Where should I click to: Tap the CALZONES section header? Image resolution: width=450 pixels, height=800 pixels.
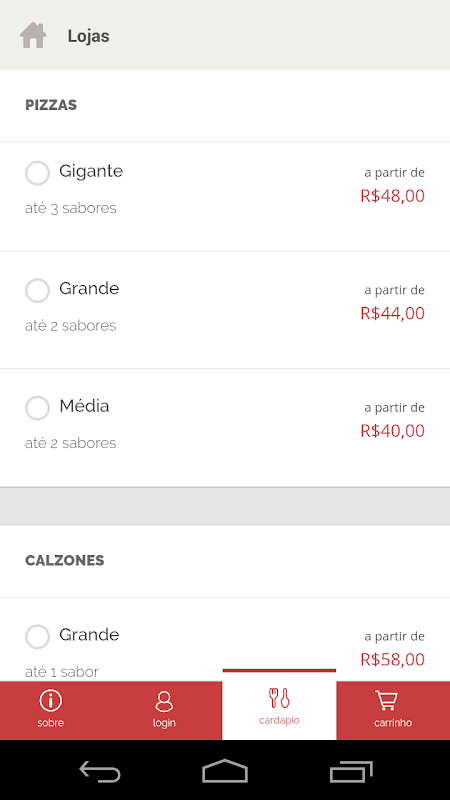(x=65, y=560)
